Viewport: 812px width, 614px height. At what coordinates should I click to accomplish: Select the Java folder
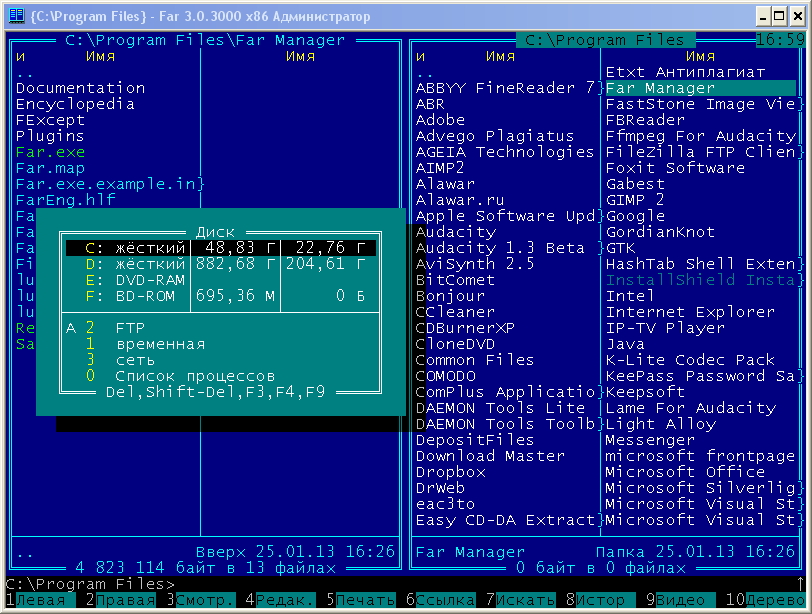(625, 344)
